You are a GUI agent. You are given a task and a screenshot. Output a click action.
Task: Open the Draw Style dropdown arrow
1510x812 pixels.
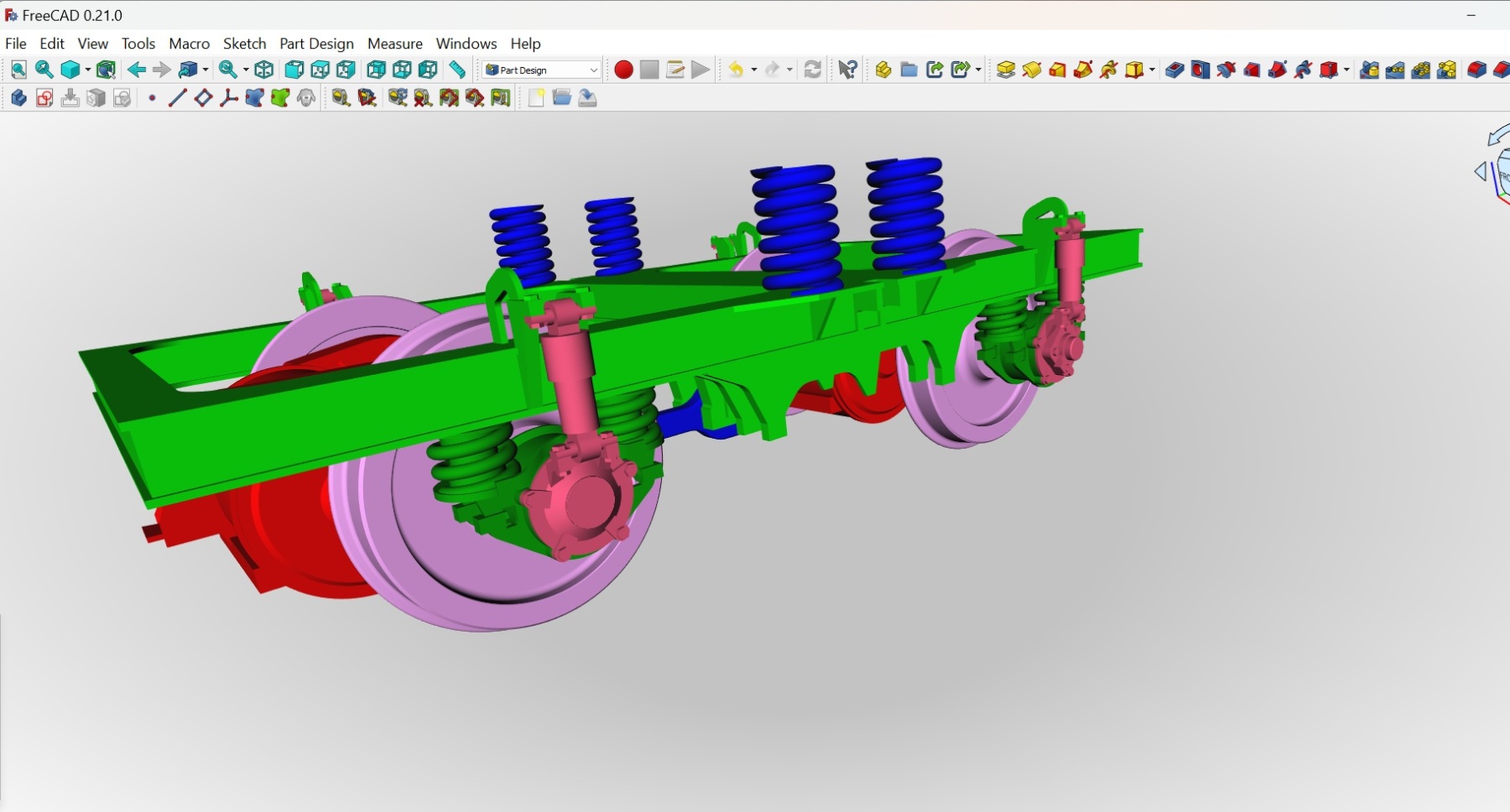[86, 70]
